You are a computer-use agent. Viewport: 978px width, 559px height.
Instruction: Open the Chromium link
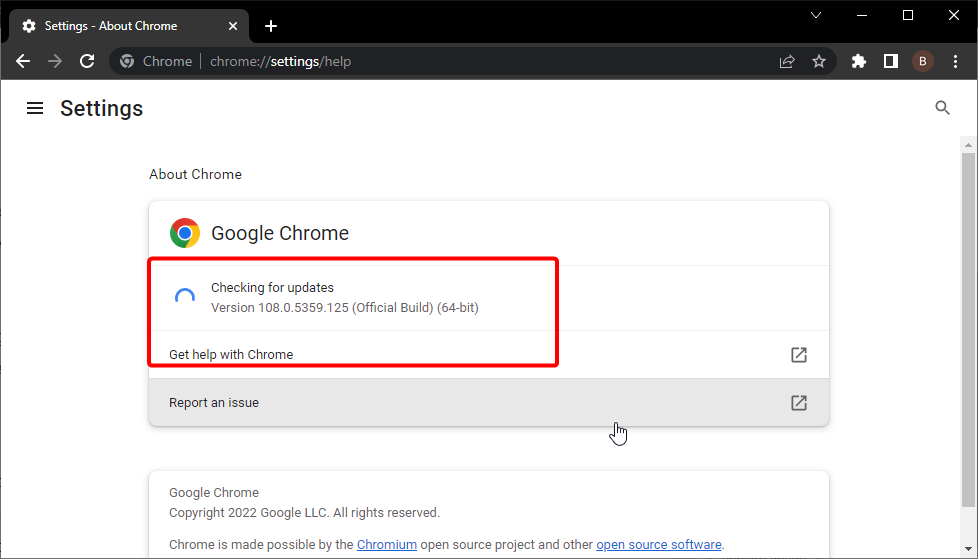click(x=387, y=545)
